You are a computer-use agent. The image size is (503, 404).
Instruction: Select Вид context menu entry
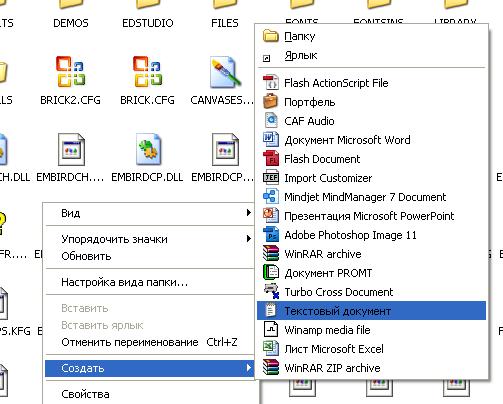(150, 213)
